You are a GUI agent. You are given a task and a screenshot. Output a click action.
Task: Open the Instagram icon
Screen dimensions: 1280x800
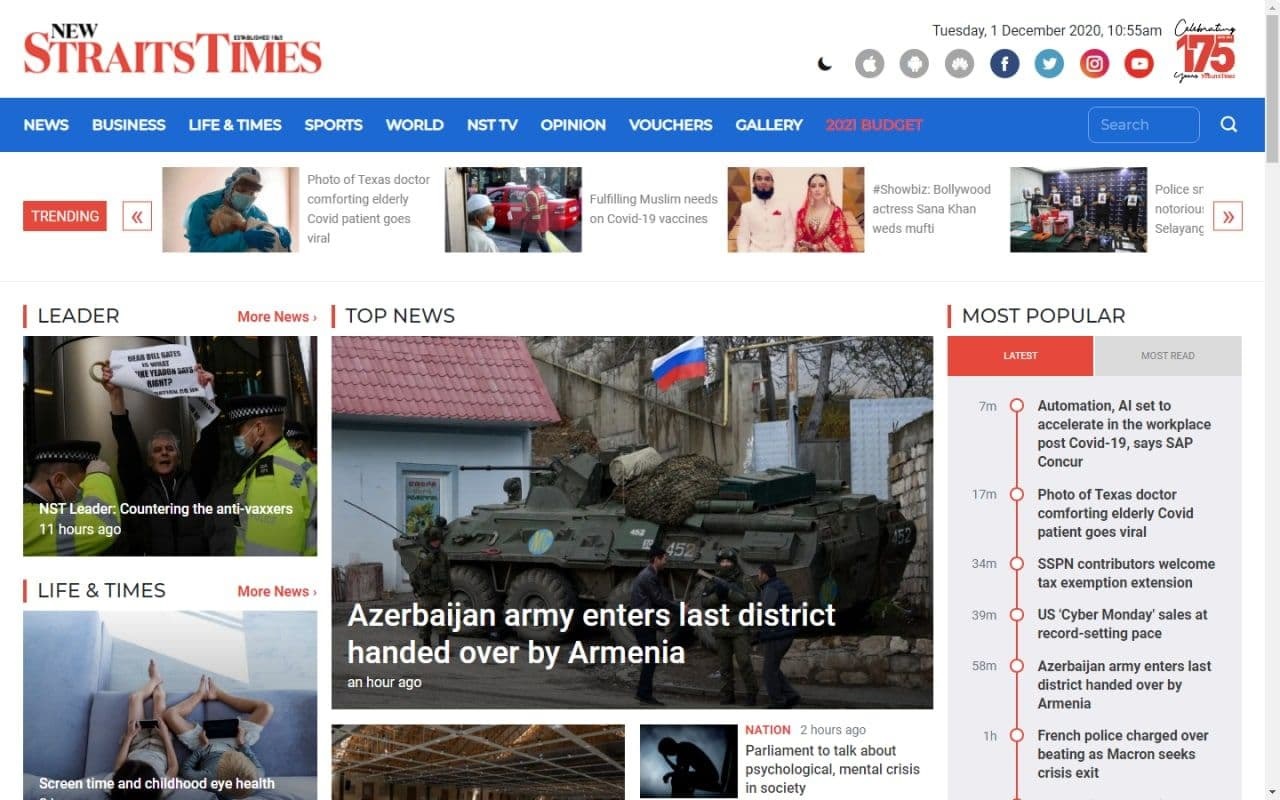coord(1094,64)
